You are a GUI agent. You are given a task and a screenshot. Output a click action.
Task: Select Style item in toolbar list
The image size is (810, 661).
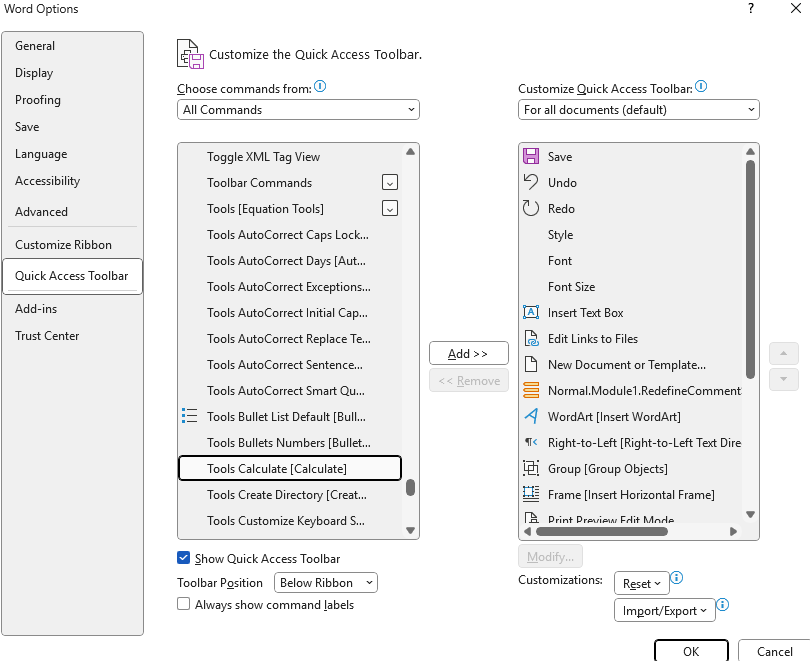pos(631,234)
